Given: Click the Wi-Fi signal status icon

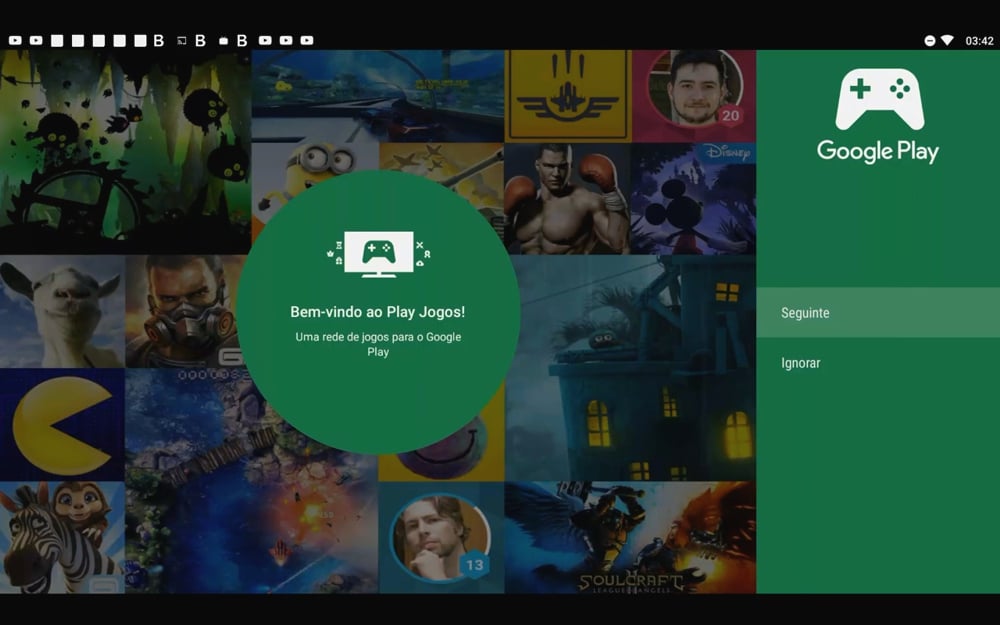Looking at the screenshot, I should pos(947,40).
